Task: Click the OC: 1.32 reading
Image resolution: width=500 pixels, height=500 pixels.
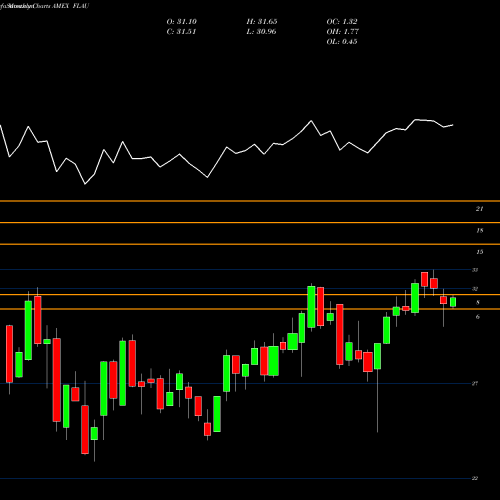Action: (x=342, y=21)
